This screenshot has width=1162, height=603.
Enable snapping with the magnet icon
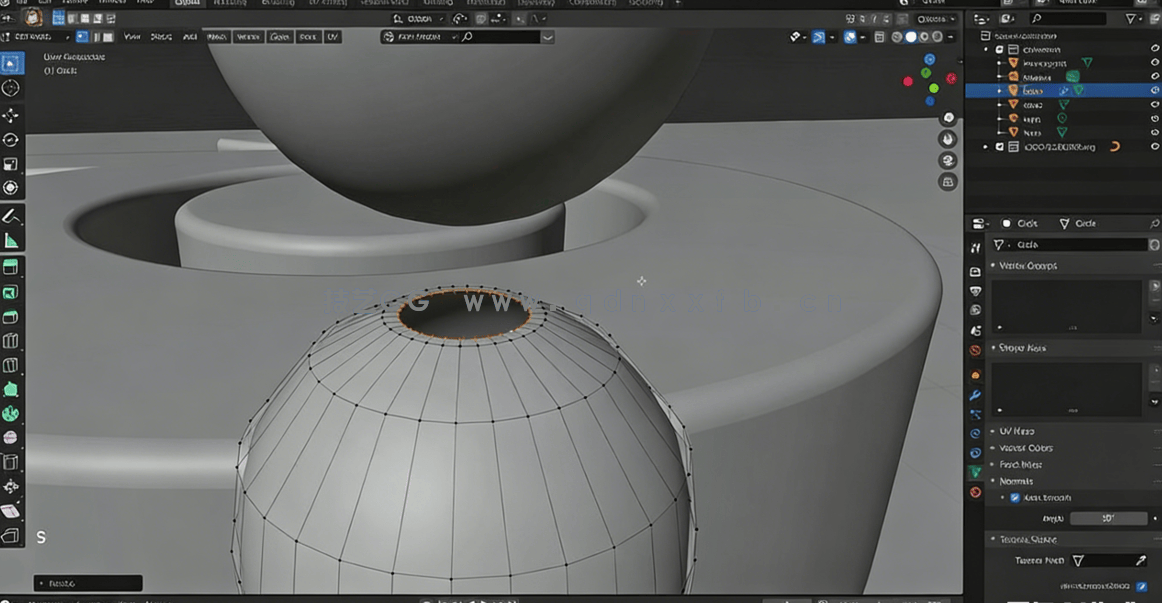pos(817,36)
